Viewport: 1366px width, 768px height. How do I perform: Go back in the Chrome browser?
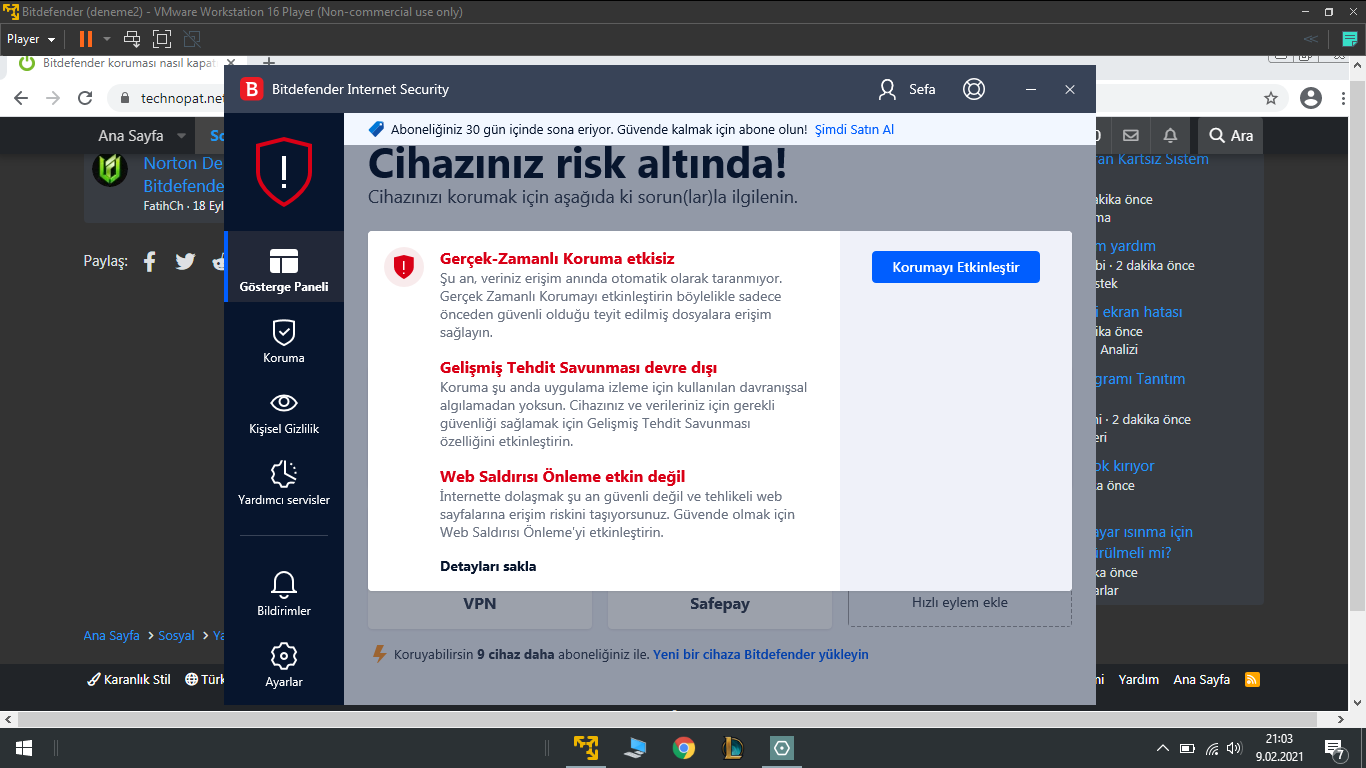click(22, 98)
